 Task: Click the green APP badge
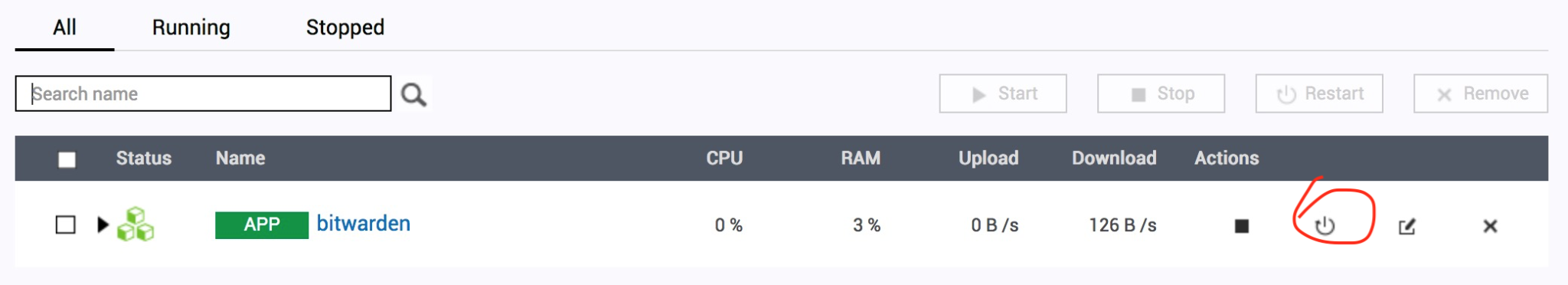click(262, 224)
